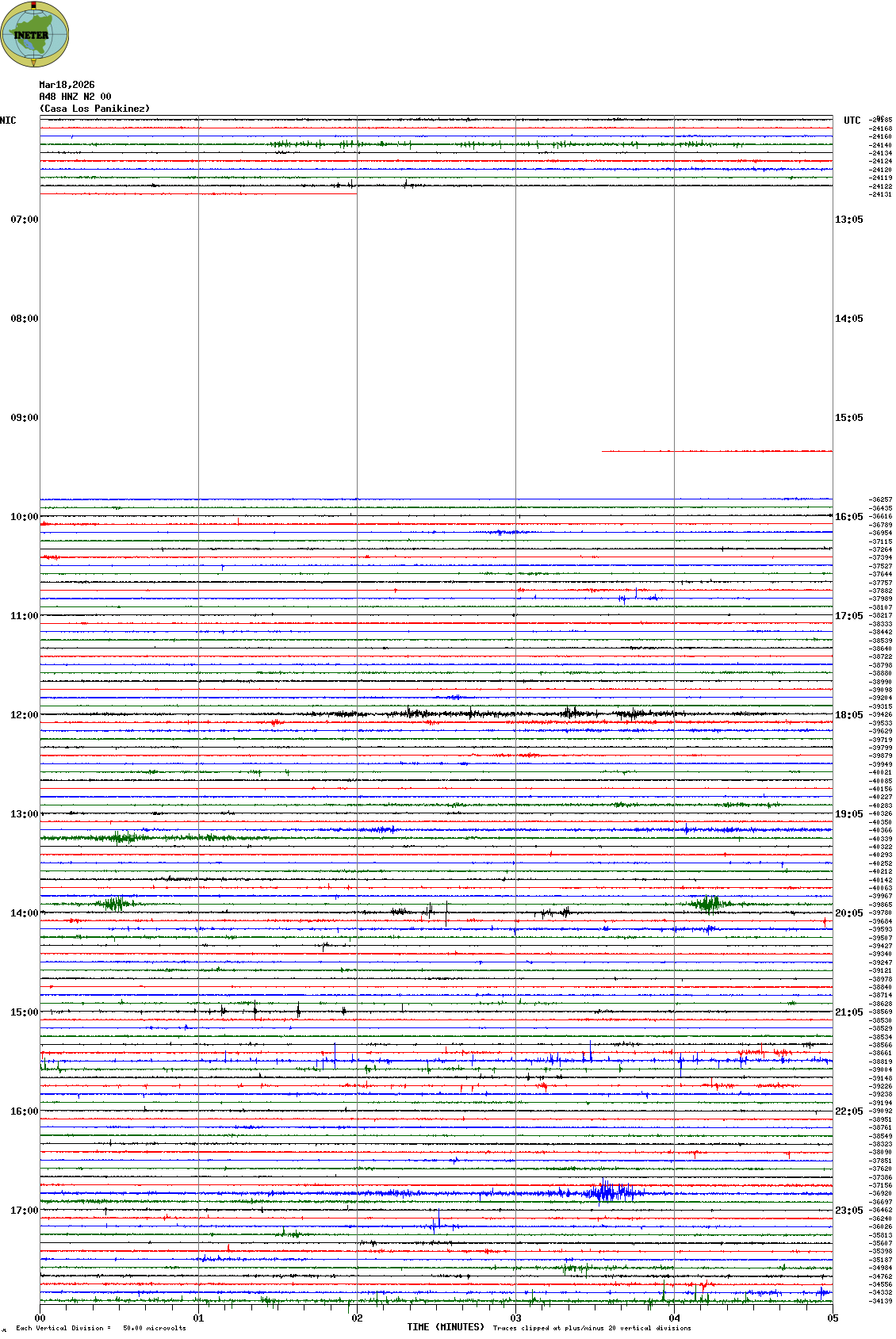The height and width of the screenshot is (1339, 896).
Task: Select the Mar18,2026 date text
Action: click(67, 85)
